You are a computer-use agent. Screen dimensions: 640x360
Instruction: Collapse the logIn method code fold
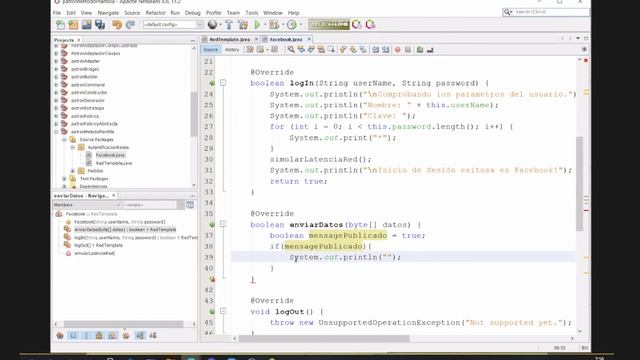[223, 83]
